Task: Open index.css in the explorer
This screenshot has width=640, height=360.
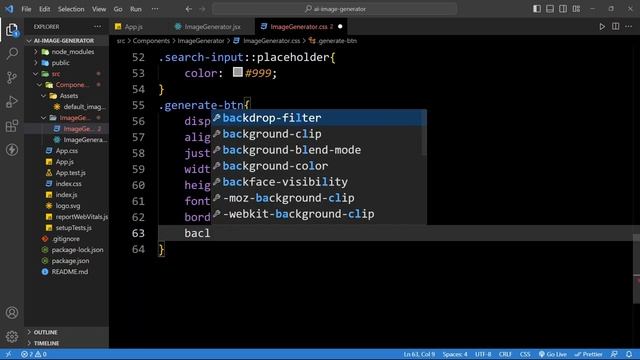Action: (x=67, y=184)
